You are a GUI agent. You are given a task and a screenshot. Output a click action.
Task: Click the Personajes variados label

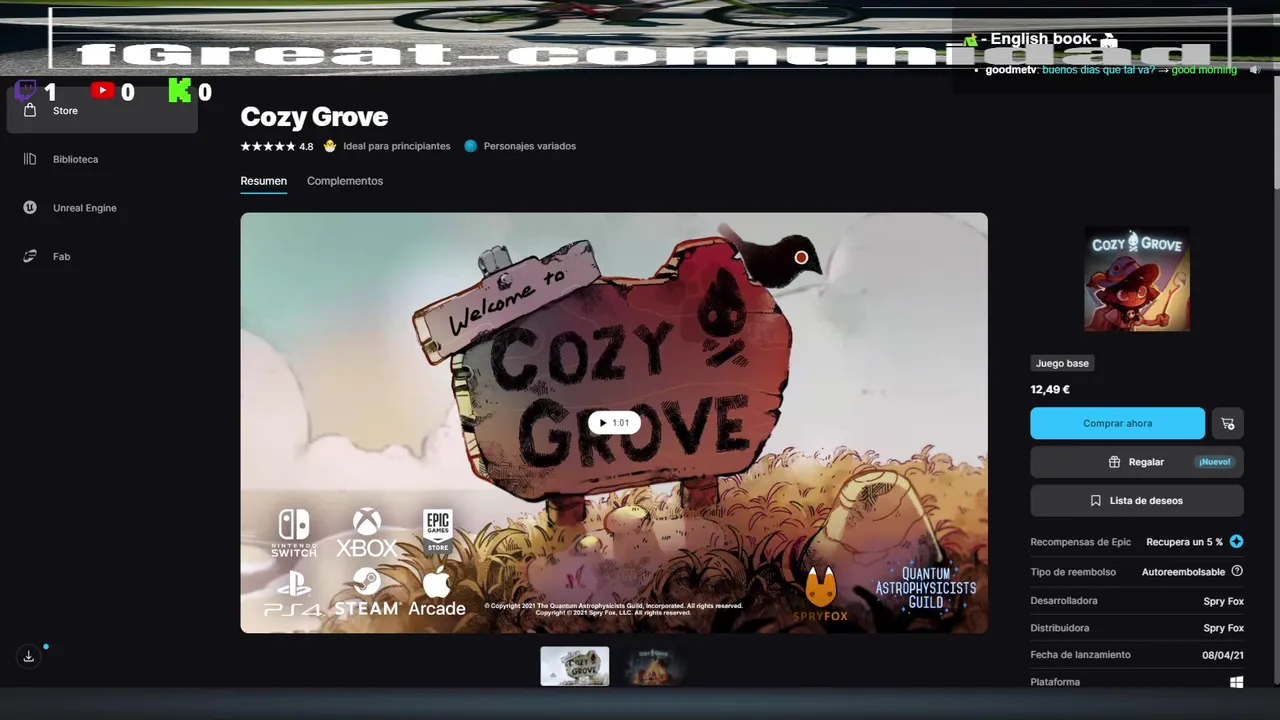[x=530, y=146]
